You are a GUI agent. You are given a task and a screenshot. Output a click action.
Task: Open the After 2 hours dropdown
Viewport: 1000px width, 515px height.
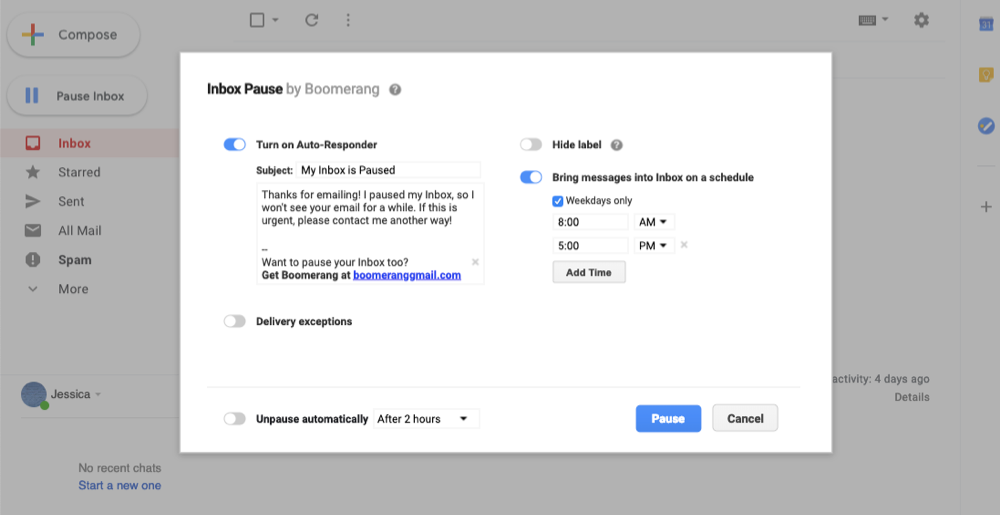coord(426,419)
